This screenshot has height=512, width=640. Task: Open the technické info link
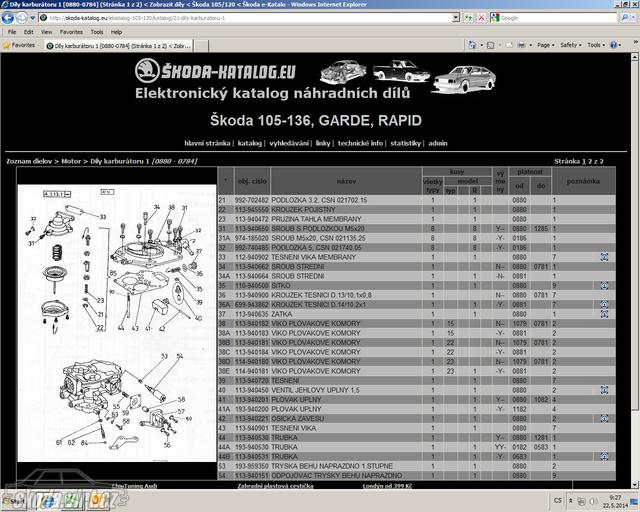tap(360, 143)
